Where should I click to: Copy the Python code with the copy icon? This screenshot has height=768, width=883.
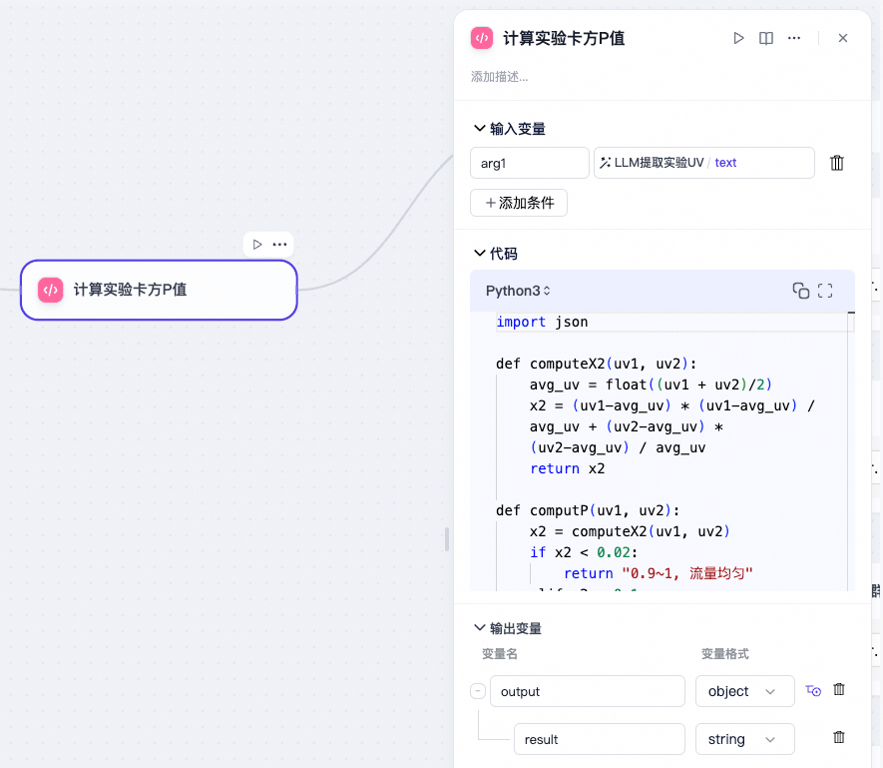[x=799, y=290]
